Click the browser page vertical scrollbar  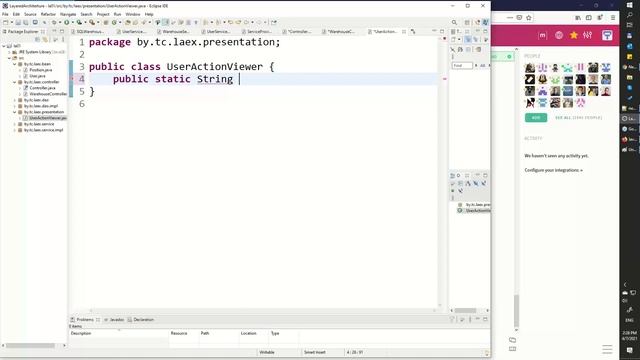pos(517,310)
